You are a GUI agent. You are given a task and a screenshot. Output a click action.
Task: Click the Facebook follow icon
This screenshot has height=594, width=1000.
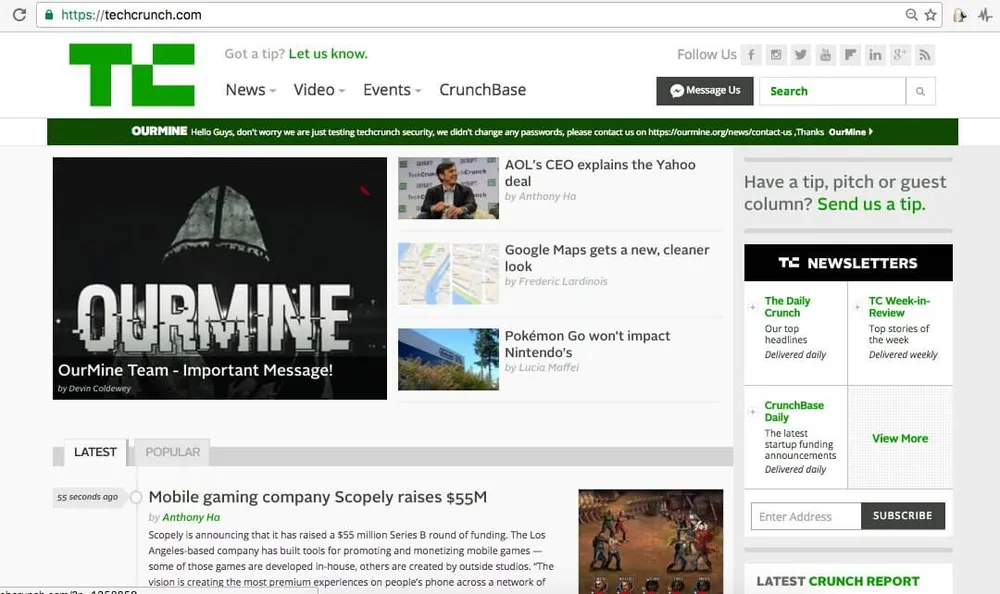751,55
